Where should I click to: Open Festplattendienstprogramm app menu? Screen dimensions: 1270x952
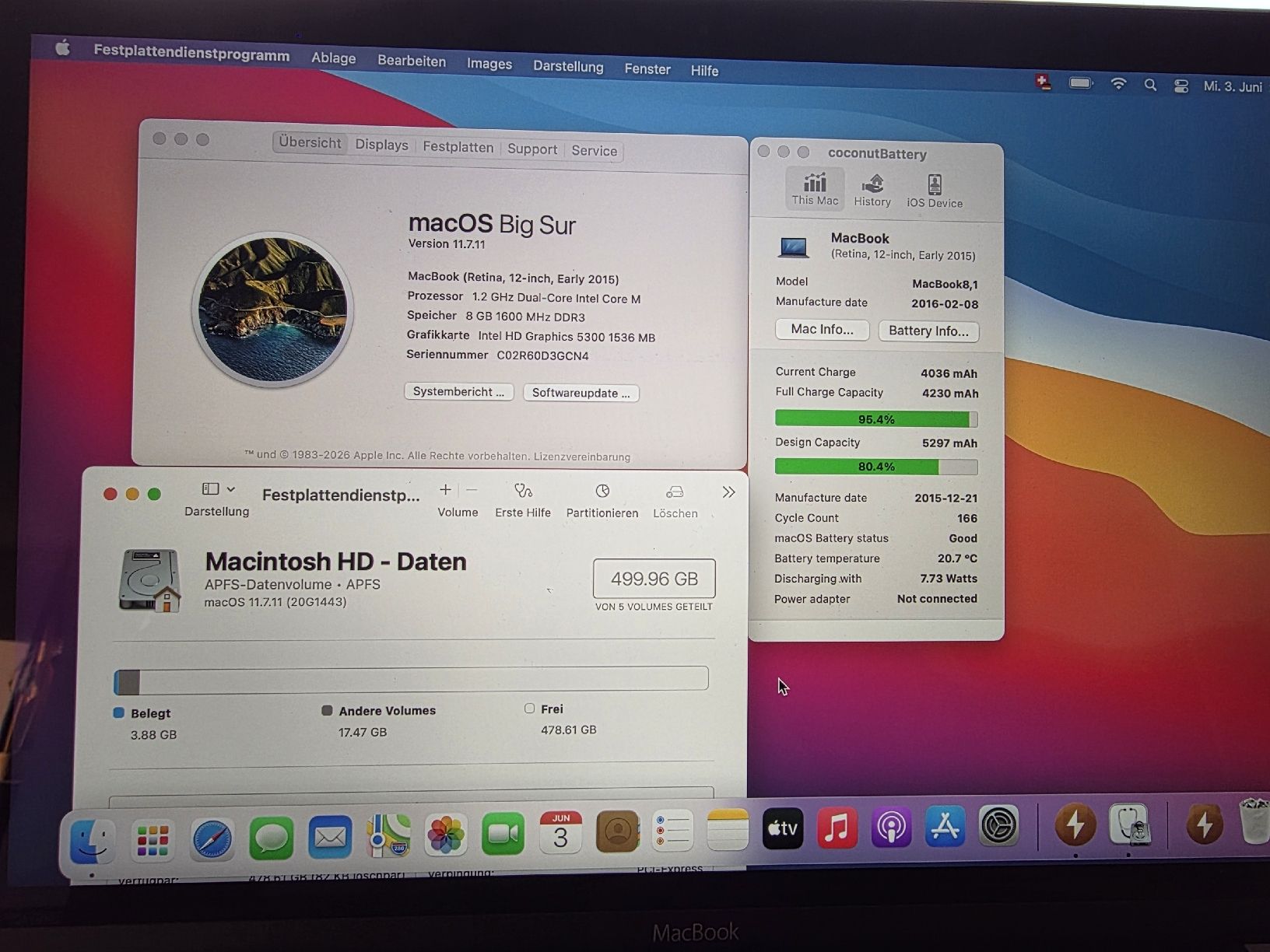tap(191, 54)
